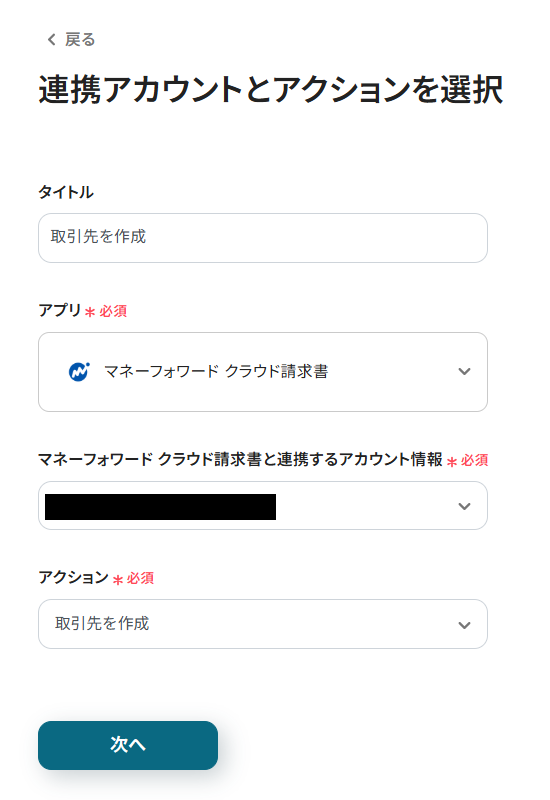This screenshot has height=800, width=550.
Task: Click the 戻る back link
Action: click(71, 40)
